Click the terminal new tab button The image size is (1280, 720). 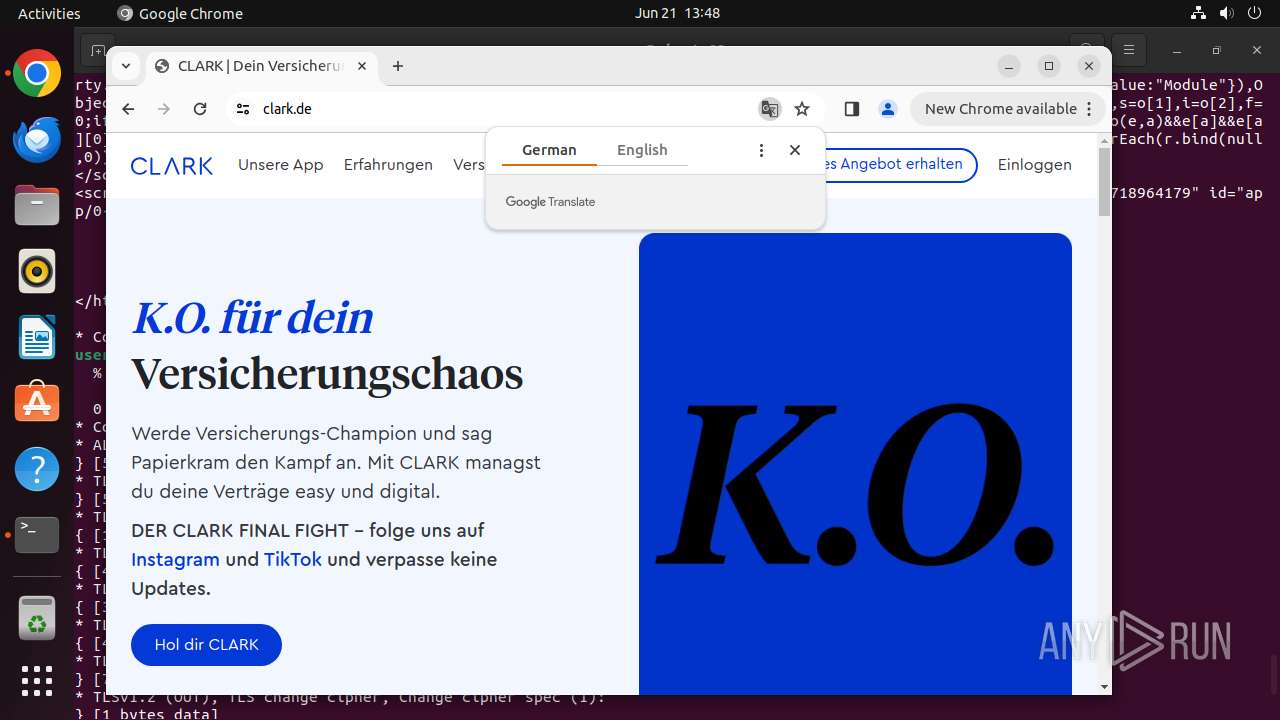97,50
